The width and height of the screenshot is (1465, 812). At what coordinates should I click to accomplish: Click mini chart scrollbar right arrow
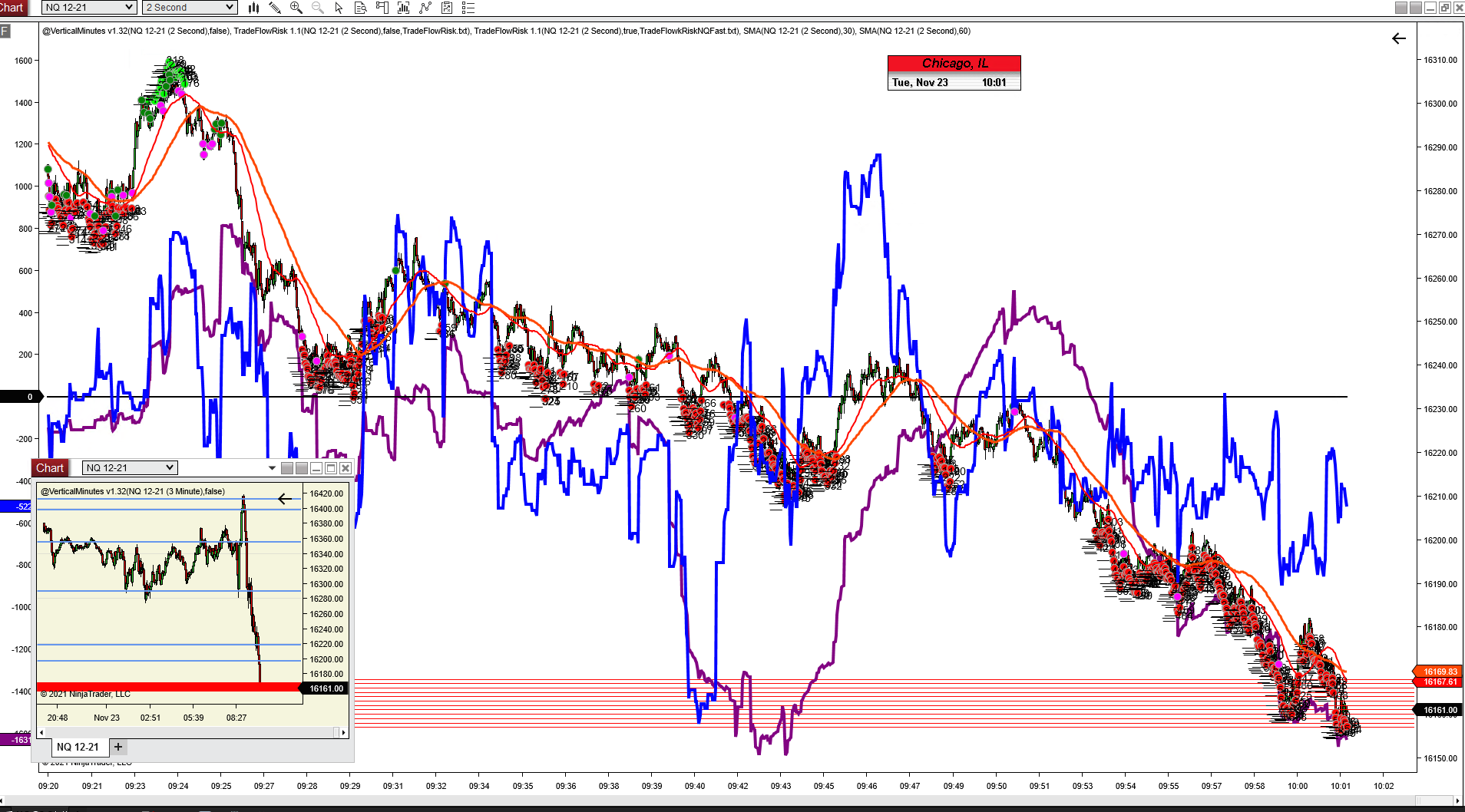click(x=343, y=732)
